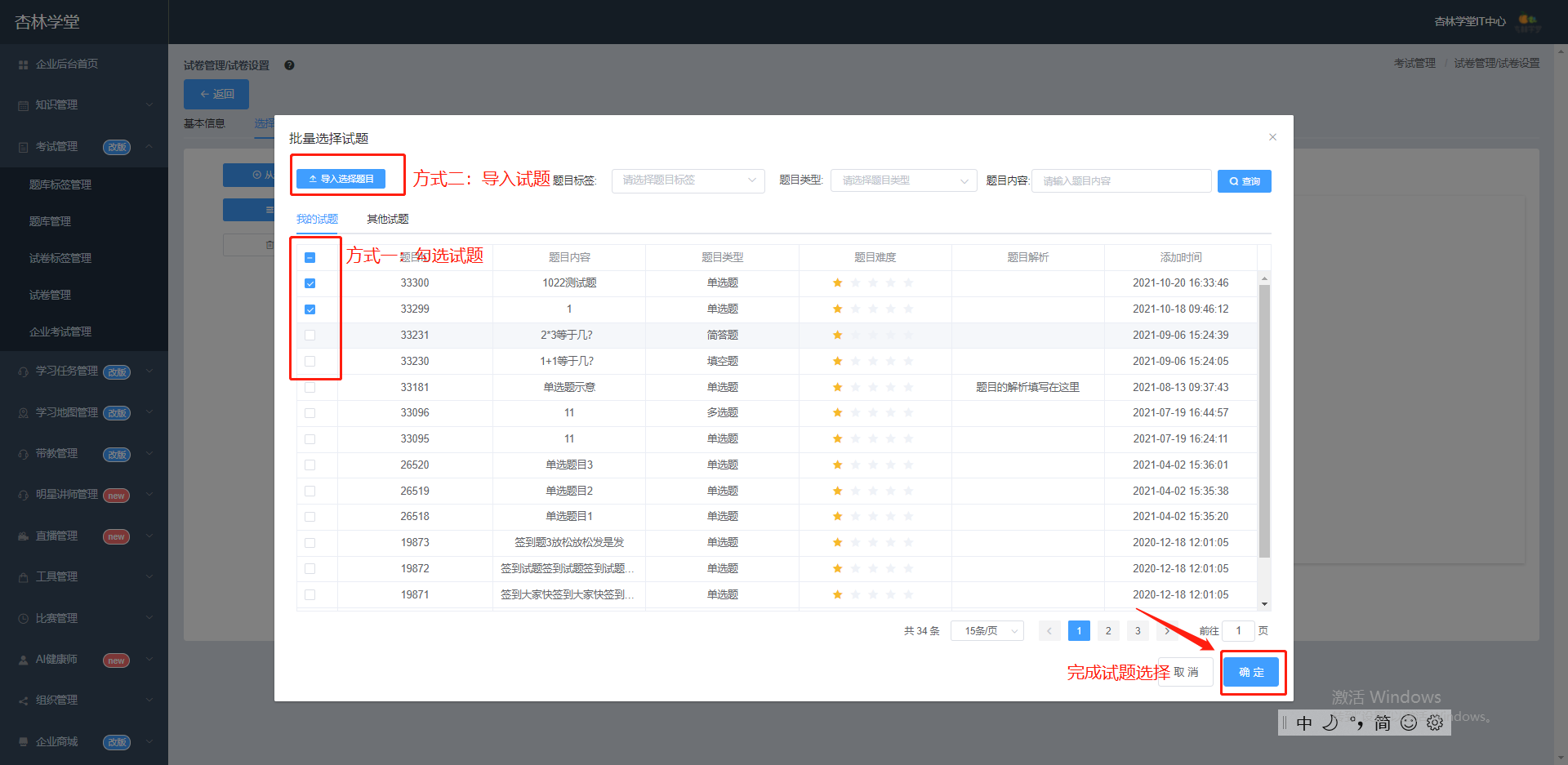Uncheck the checkbox for question 33300
The image size is (1568, 765).
pos(310,283)
